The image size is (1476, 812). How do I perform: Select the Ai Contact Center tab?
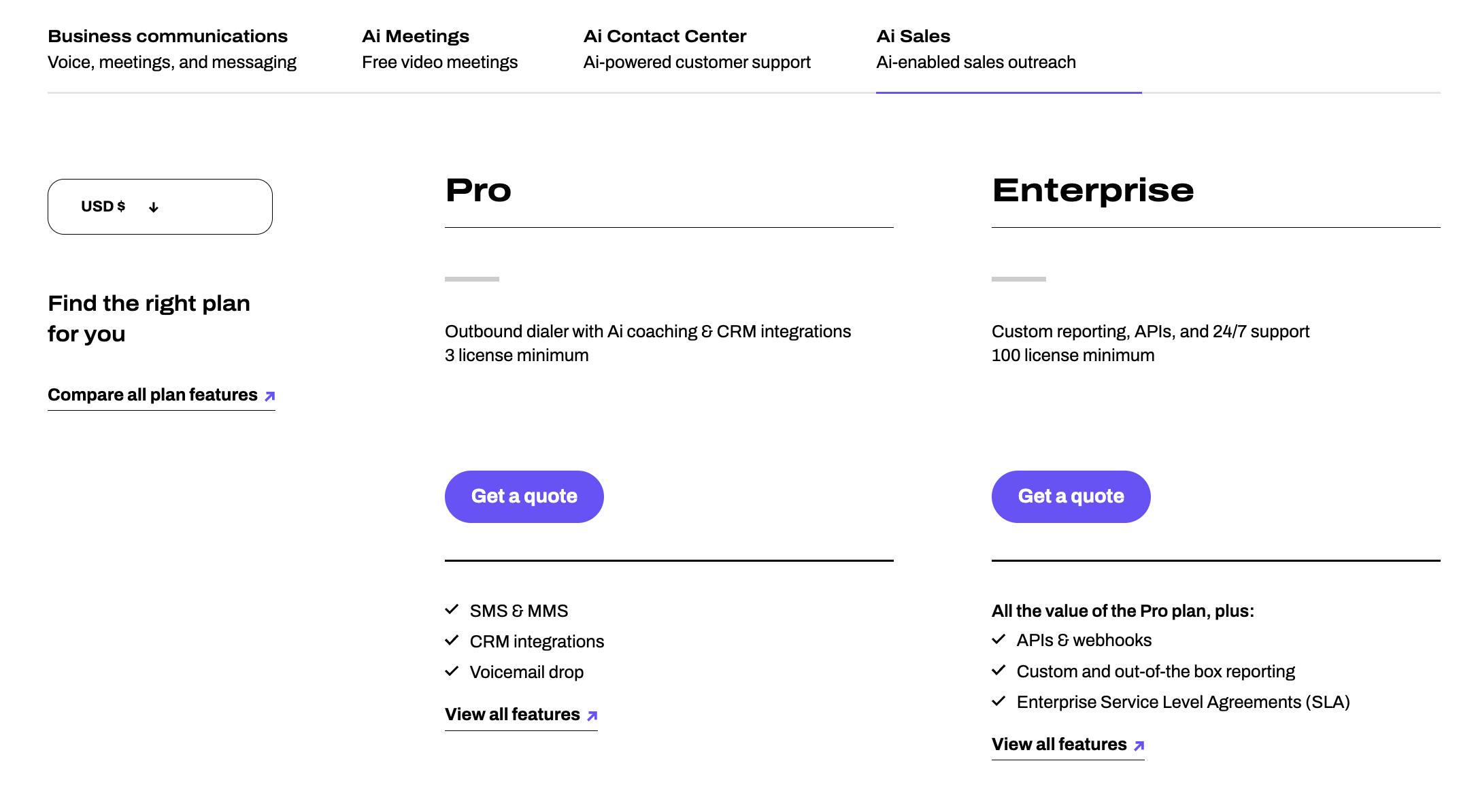point(697,48)
